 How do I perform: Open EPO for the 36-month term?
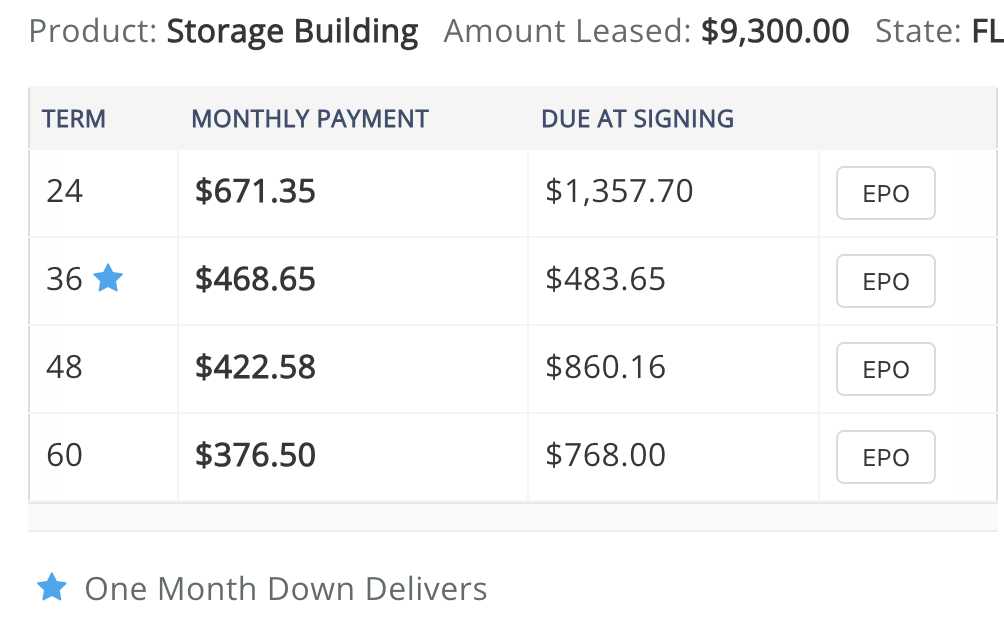[x=886, y=281]
